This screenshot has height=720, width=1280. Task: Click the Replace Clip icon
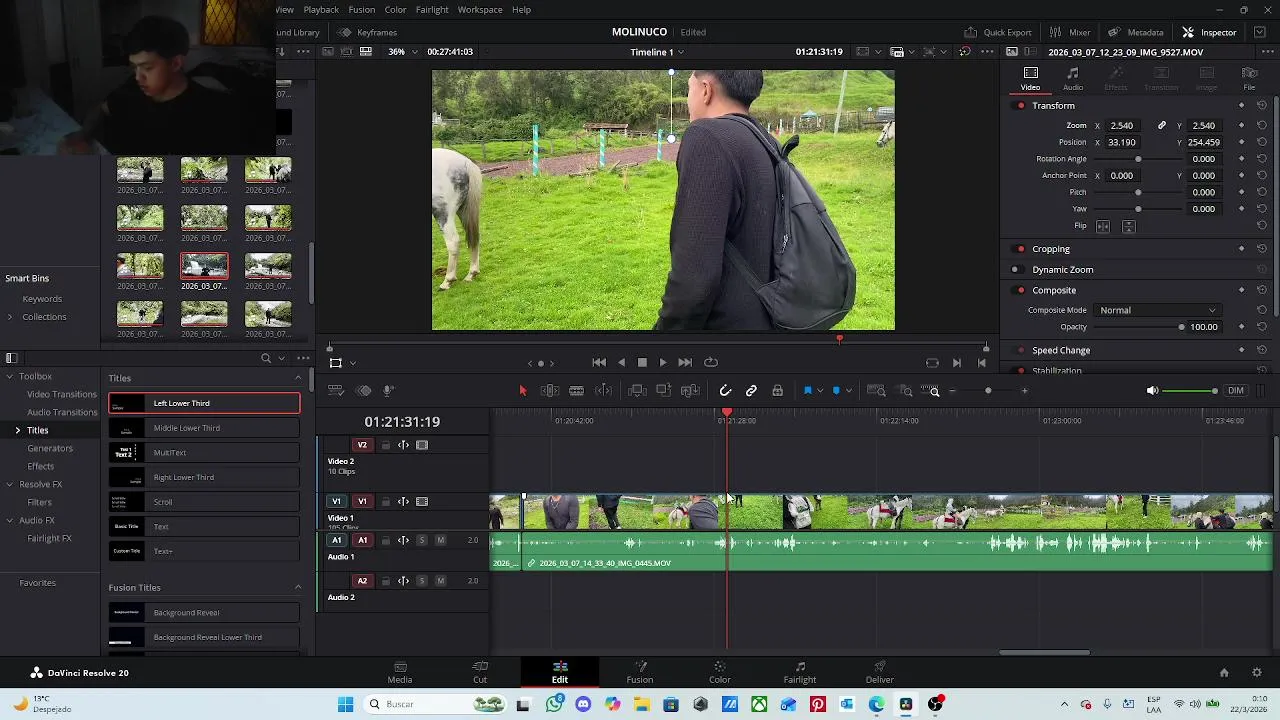coord(690,391)
